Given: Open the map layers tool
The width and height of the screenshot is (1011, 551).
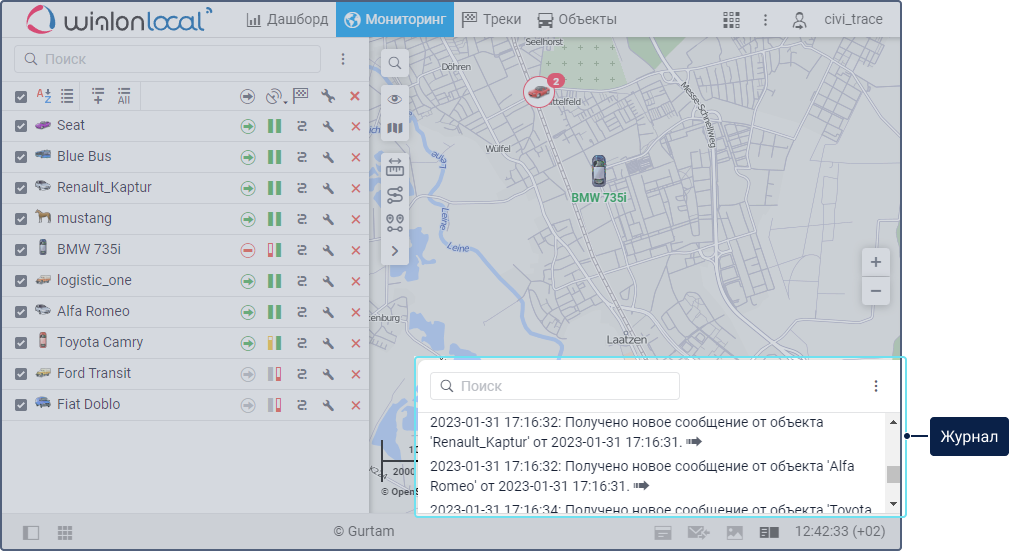Looking at the screenshot, I should [395, 128].
